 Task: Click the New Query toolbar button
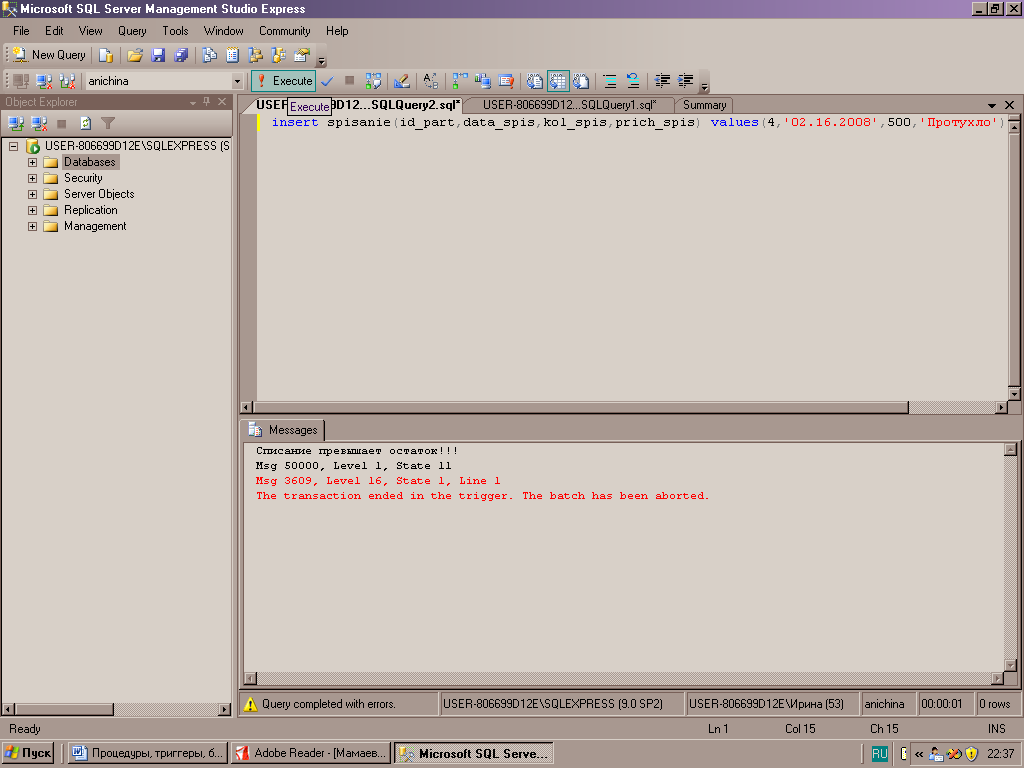(50, 56)
